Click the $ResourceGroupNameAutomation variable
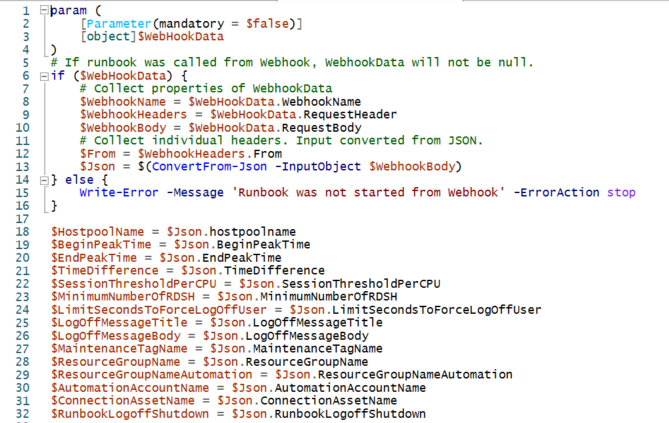This screenshot has height=423, width=669. pos(151,375)
